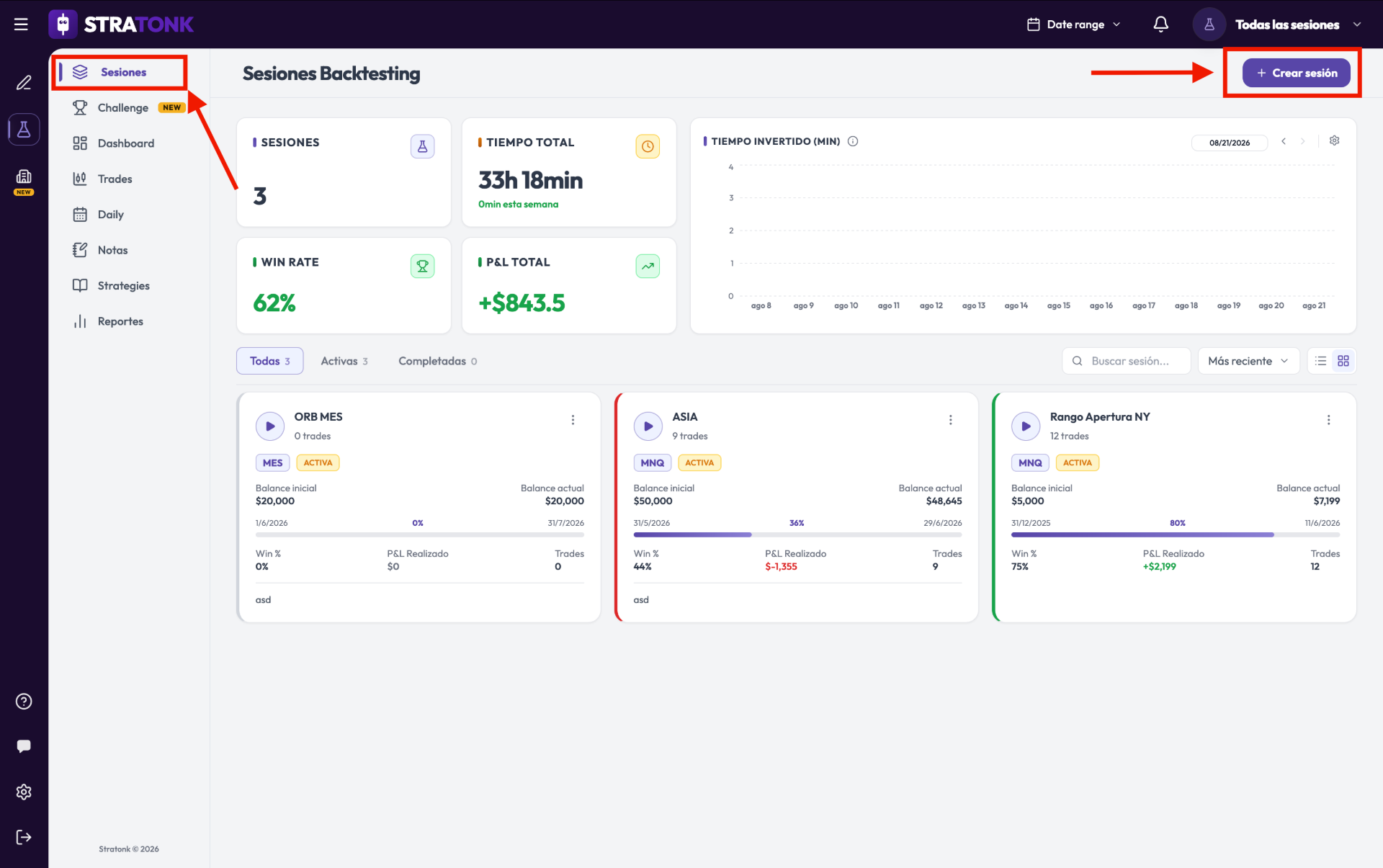Play the ORB MES session

coord(270,426)
